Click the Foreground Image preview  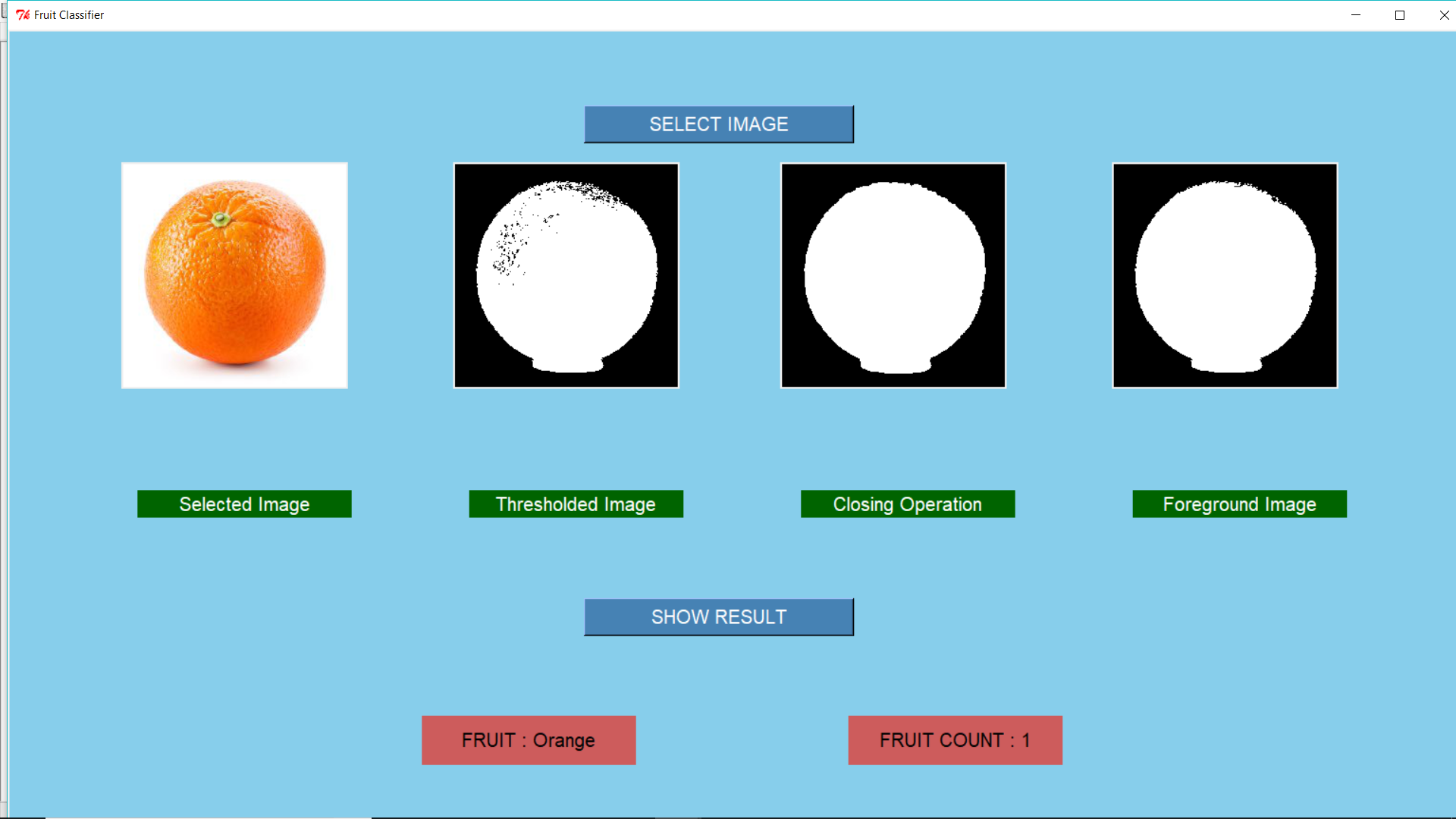tap(1225, 275)
